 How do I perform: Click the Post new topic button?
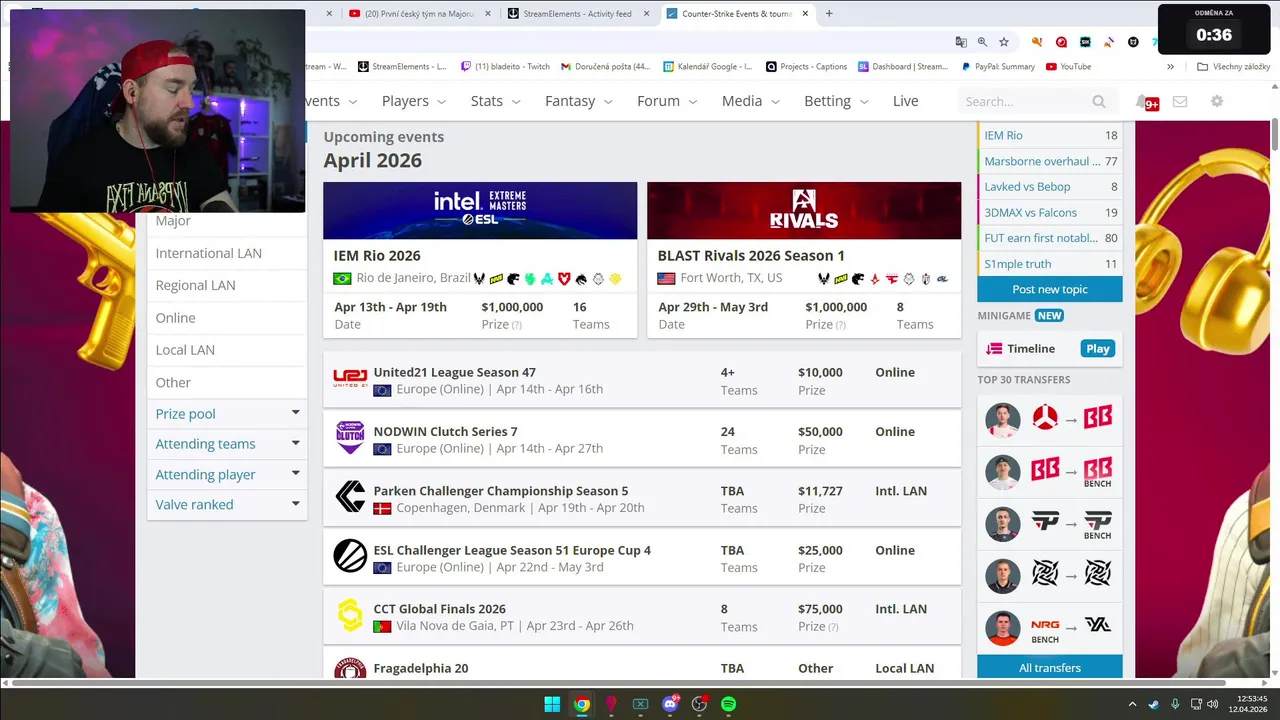point(1050,289)
